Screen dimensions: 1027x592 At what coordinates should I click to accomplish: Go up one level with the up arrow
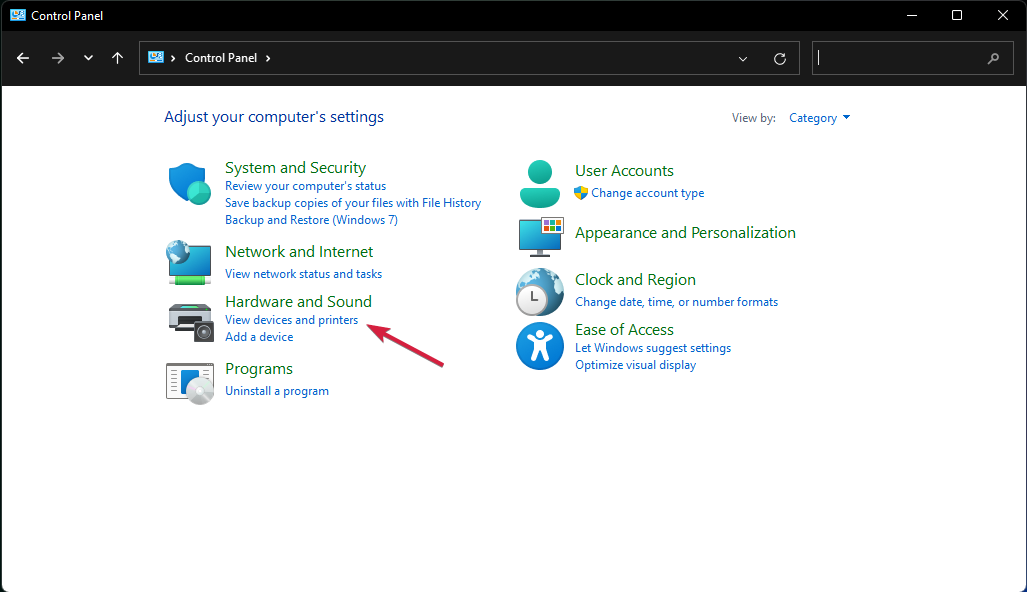[117, 58]
